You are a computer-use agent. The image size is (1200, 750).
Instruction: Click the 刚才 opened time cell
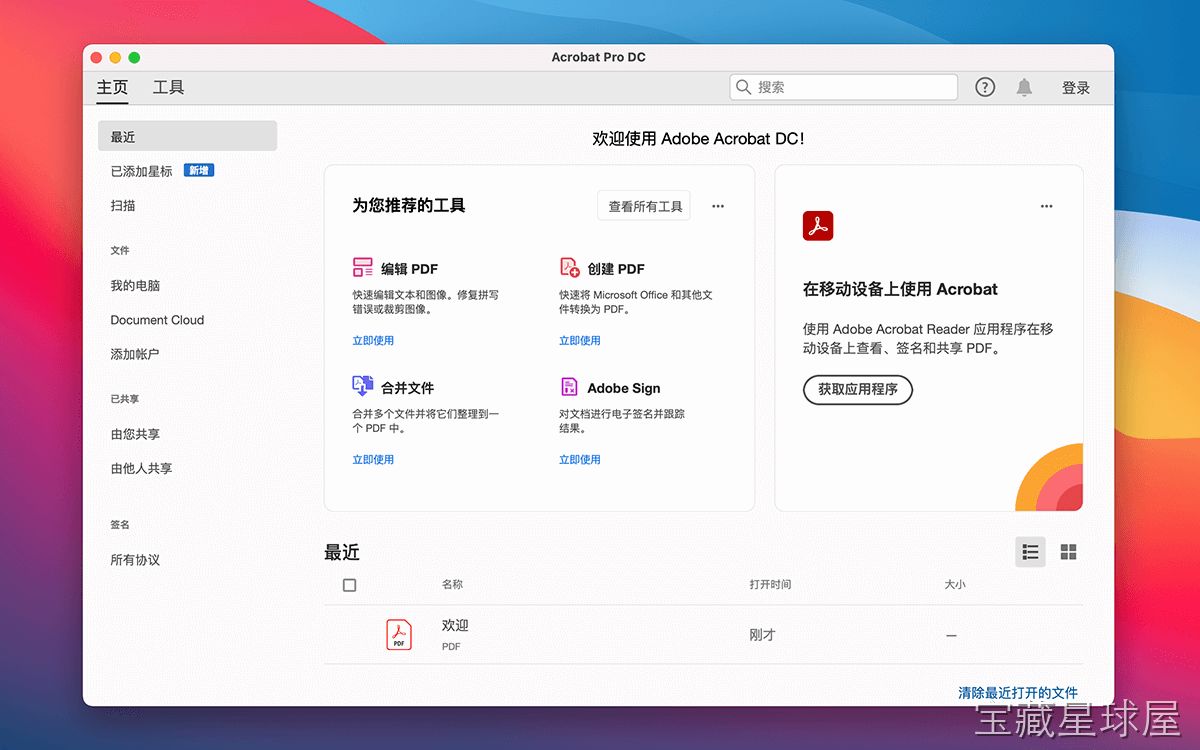[x=763, y=635]
